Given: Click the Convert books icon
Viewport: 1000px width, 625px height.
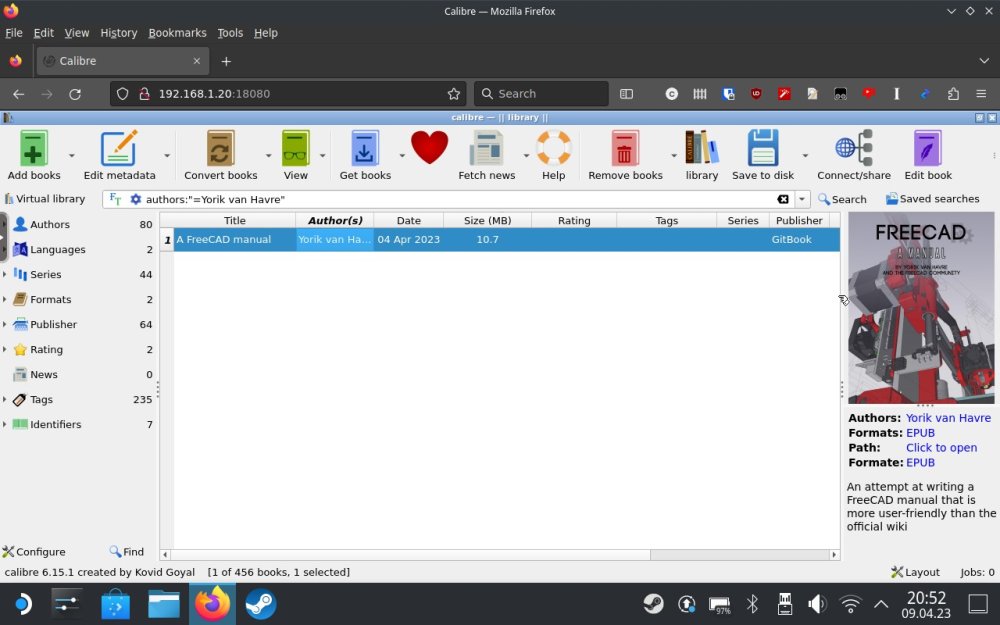Looking at the screenshot, I should point(220,149).
